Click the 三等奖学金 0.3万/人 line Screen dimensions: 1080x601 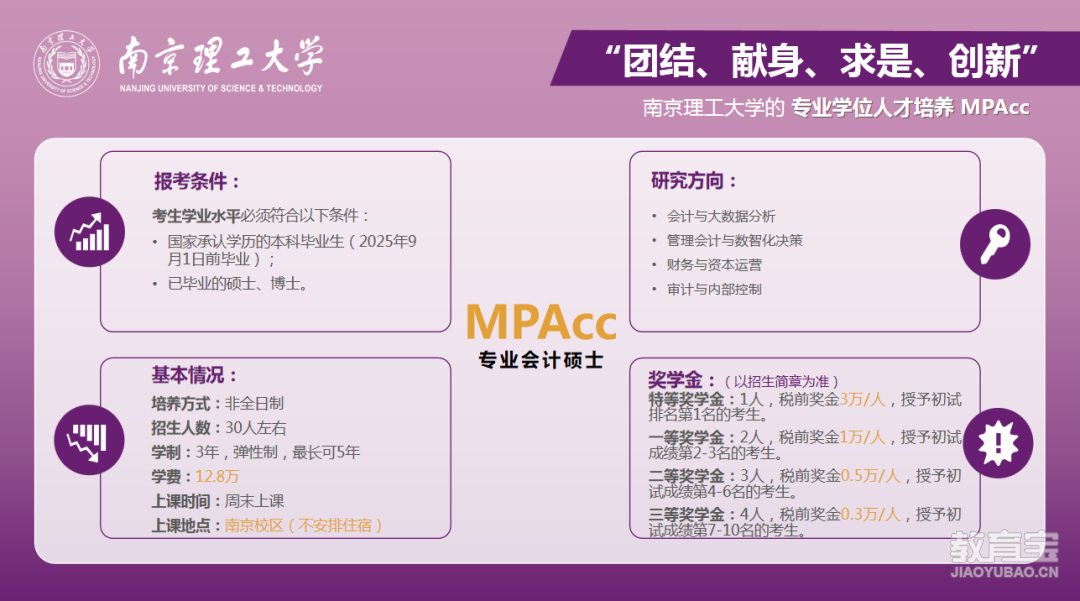(x=804, y=522)
